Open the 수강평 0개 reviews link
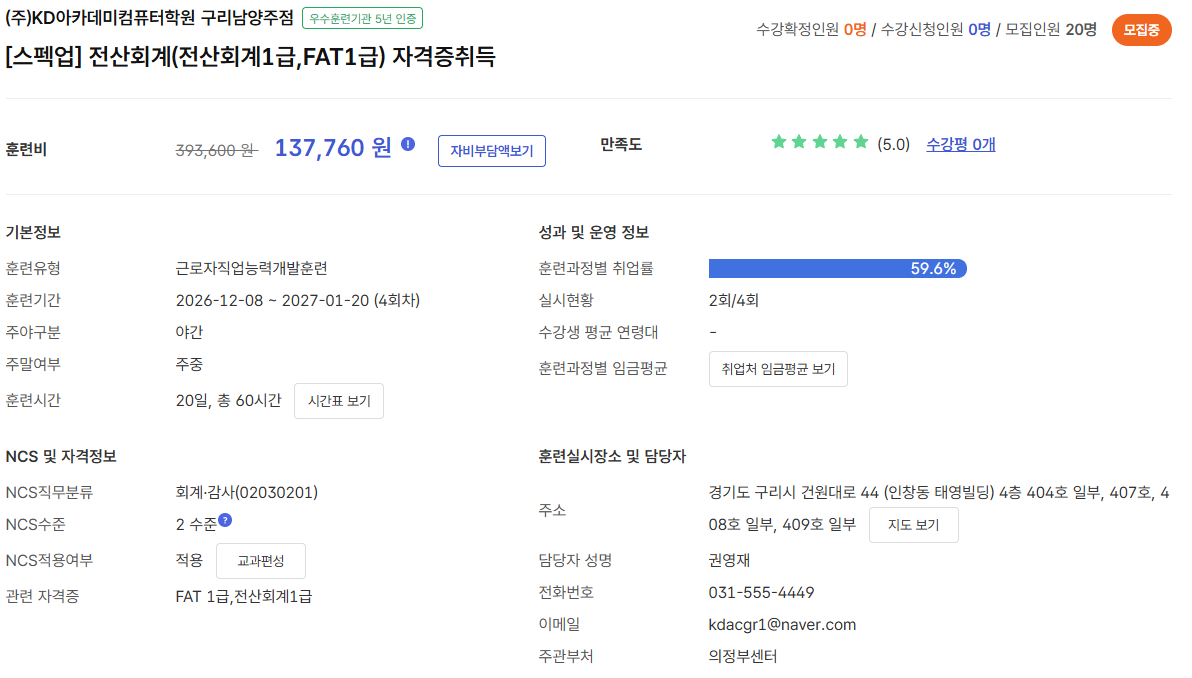Image resolution: width=1192 pixels, height=678 pixels. point(961,144)
